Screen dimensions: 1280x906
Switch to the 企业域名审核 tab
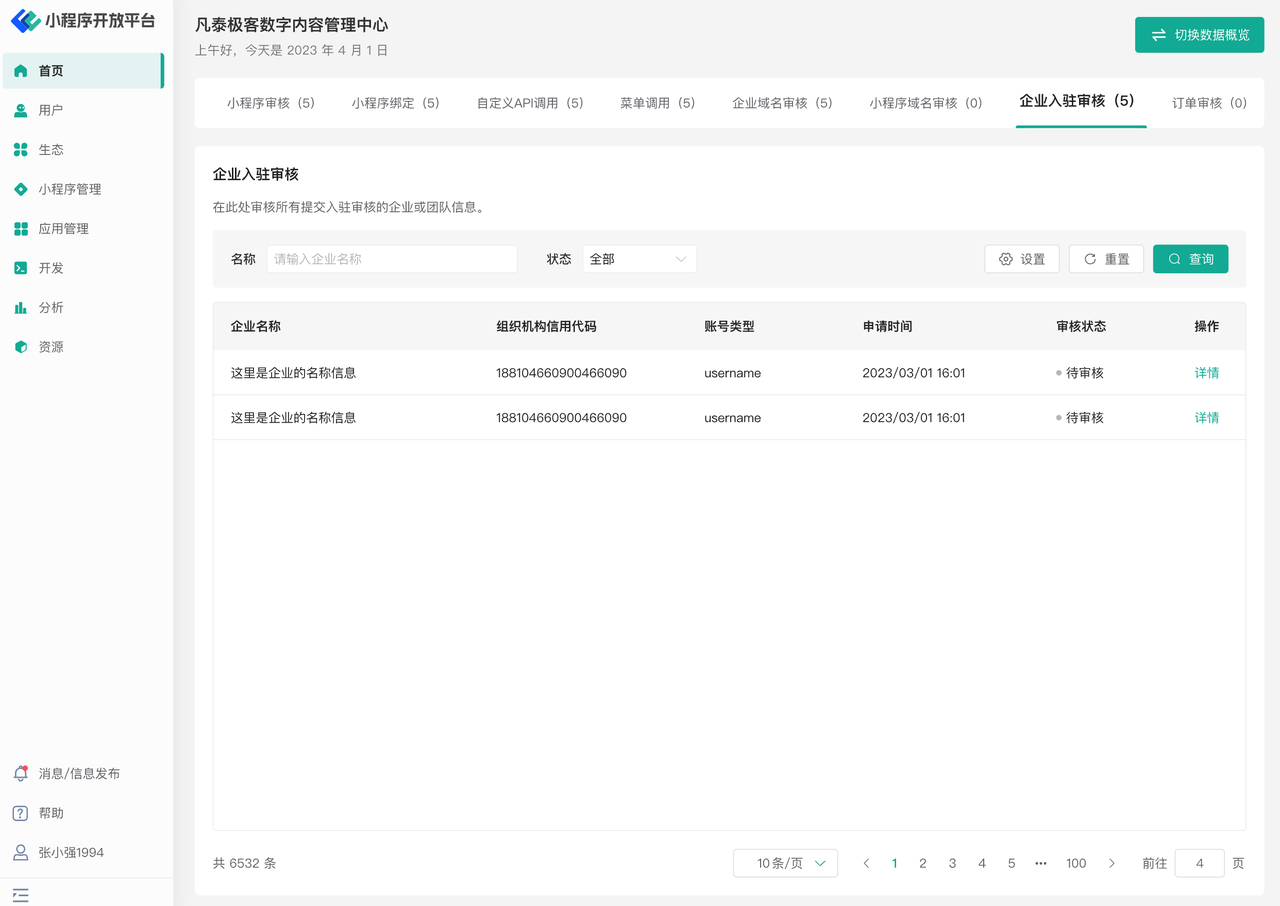(x=782, y=103)
